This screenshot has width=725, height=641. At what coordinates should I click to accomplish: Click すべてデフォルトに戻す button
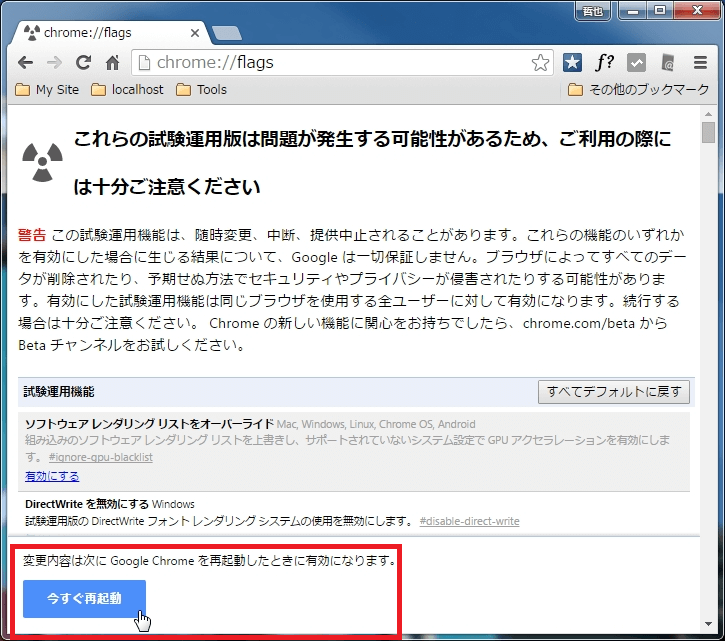(614, 392)
